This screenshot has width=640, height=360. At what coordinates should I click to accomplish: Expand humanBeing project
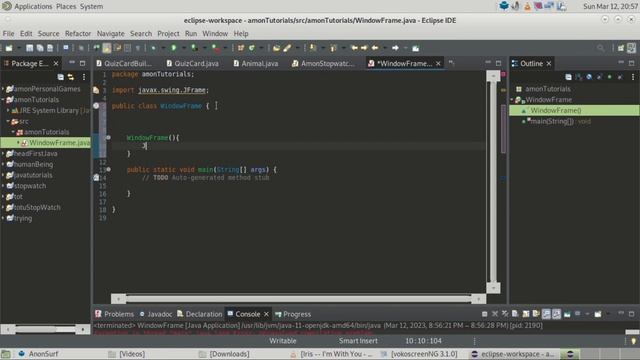pyautogui.click(x=3, y=164)
